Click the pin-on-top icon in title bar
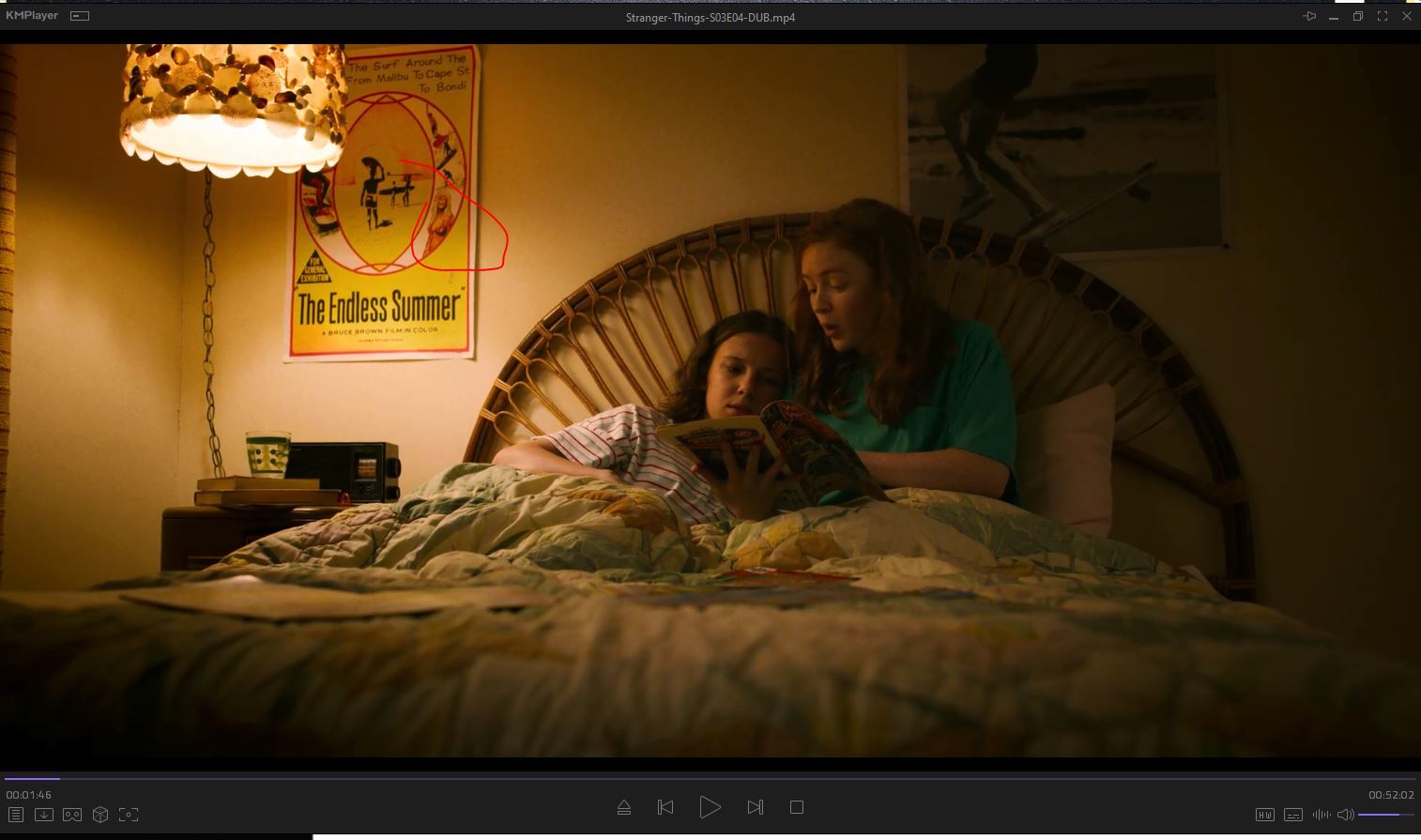 click(x=1309, y=16)
